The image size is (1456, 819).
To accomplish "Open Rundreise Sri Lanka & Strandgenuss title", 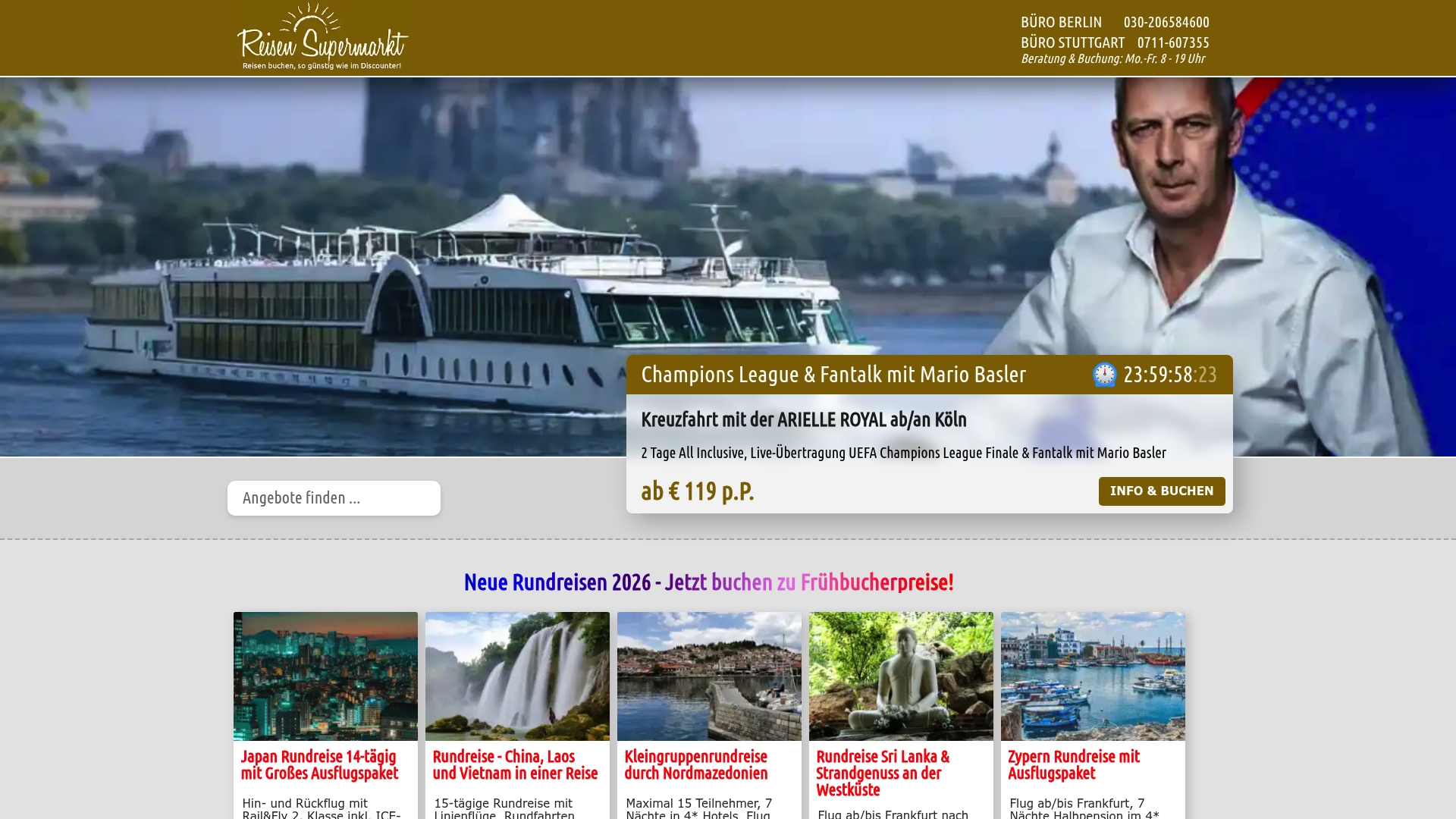I will pos(882,773).
